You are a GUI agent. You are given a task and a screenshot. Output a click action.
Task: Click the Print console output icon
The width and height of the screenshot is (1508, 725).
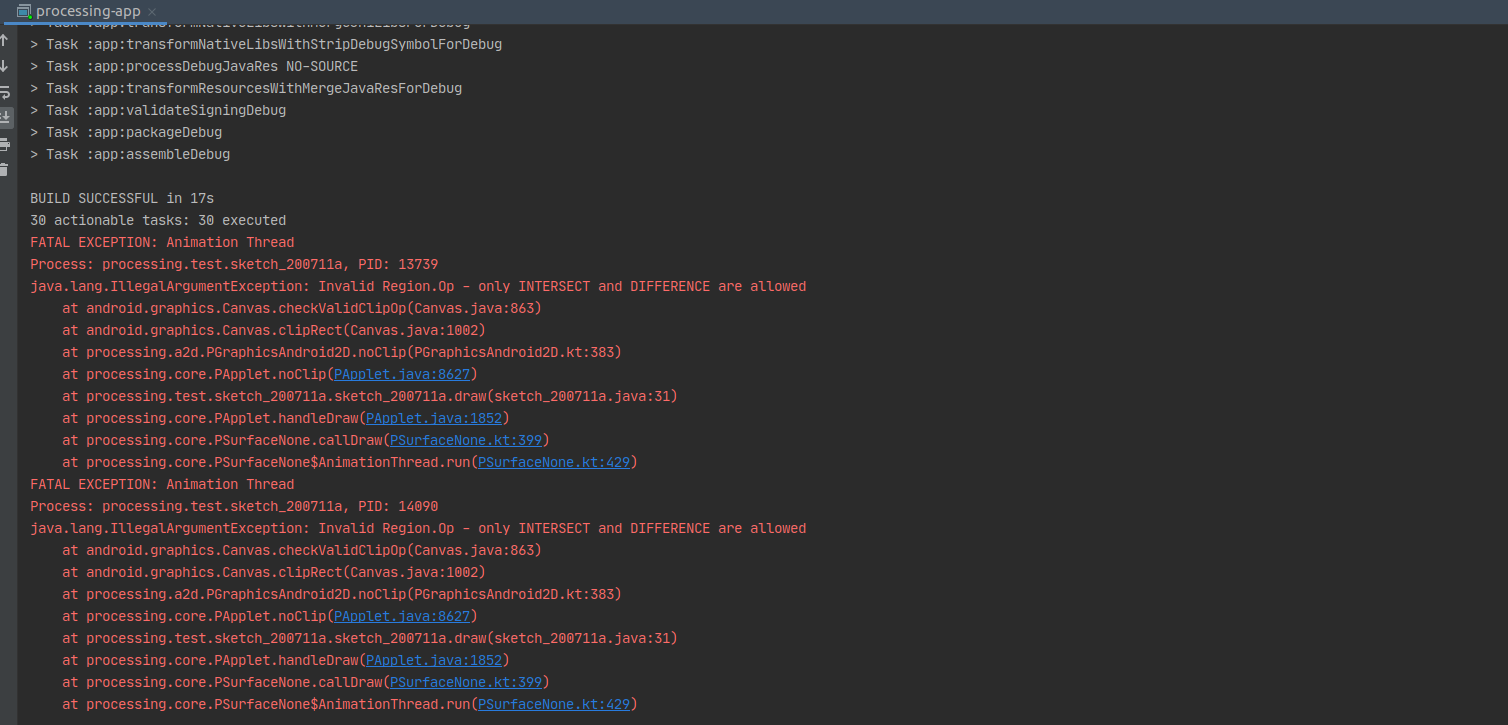[6, 143]
